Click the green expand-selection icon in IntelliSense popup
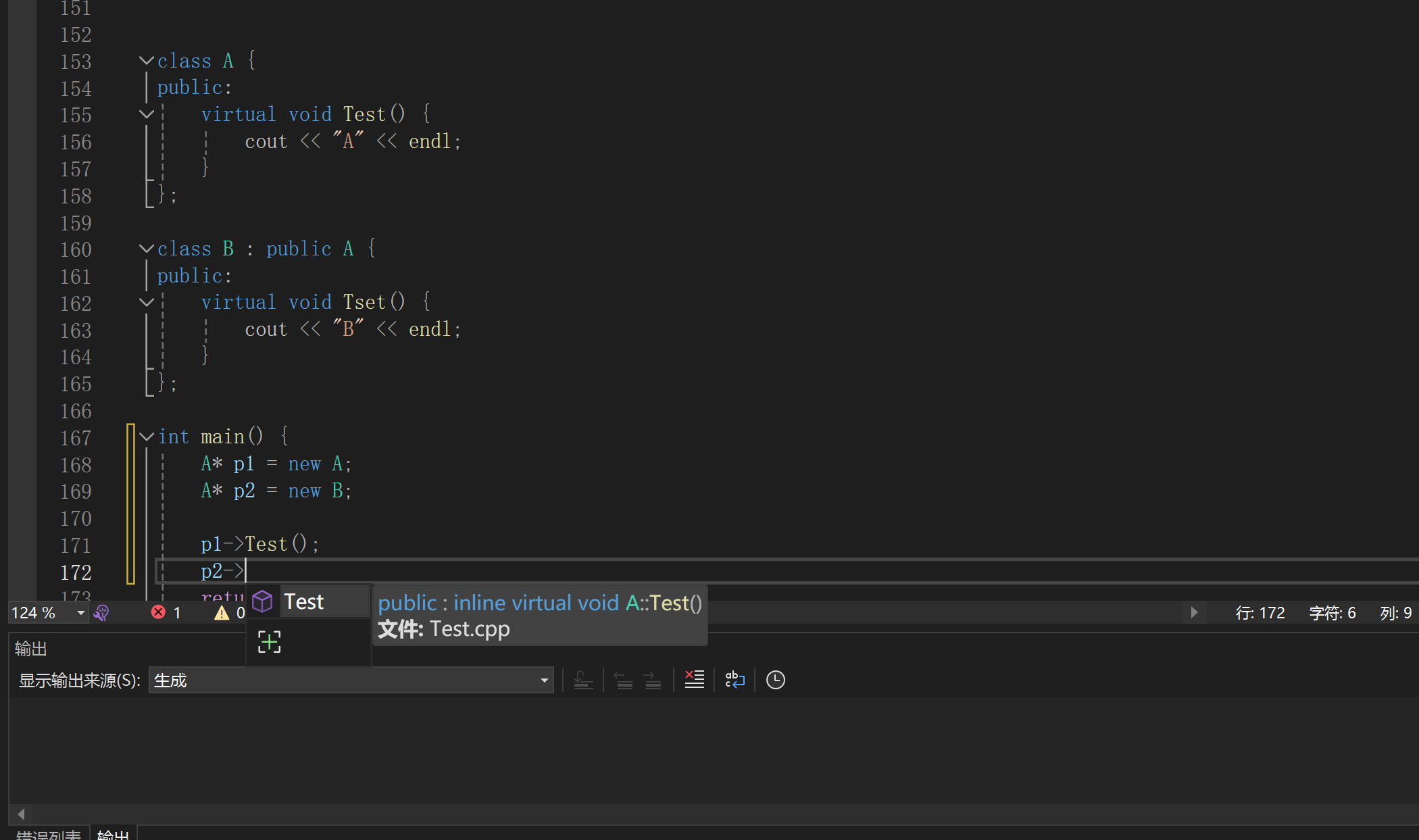Image resolution: width=1419 pixels, height=840 pixels. tap(269, 642)
